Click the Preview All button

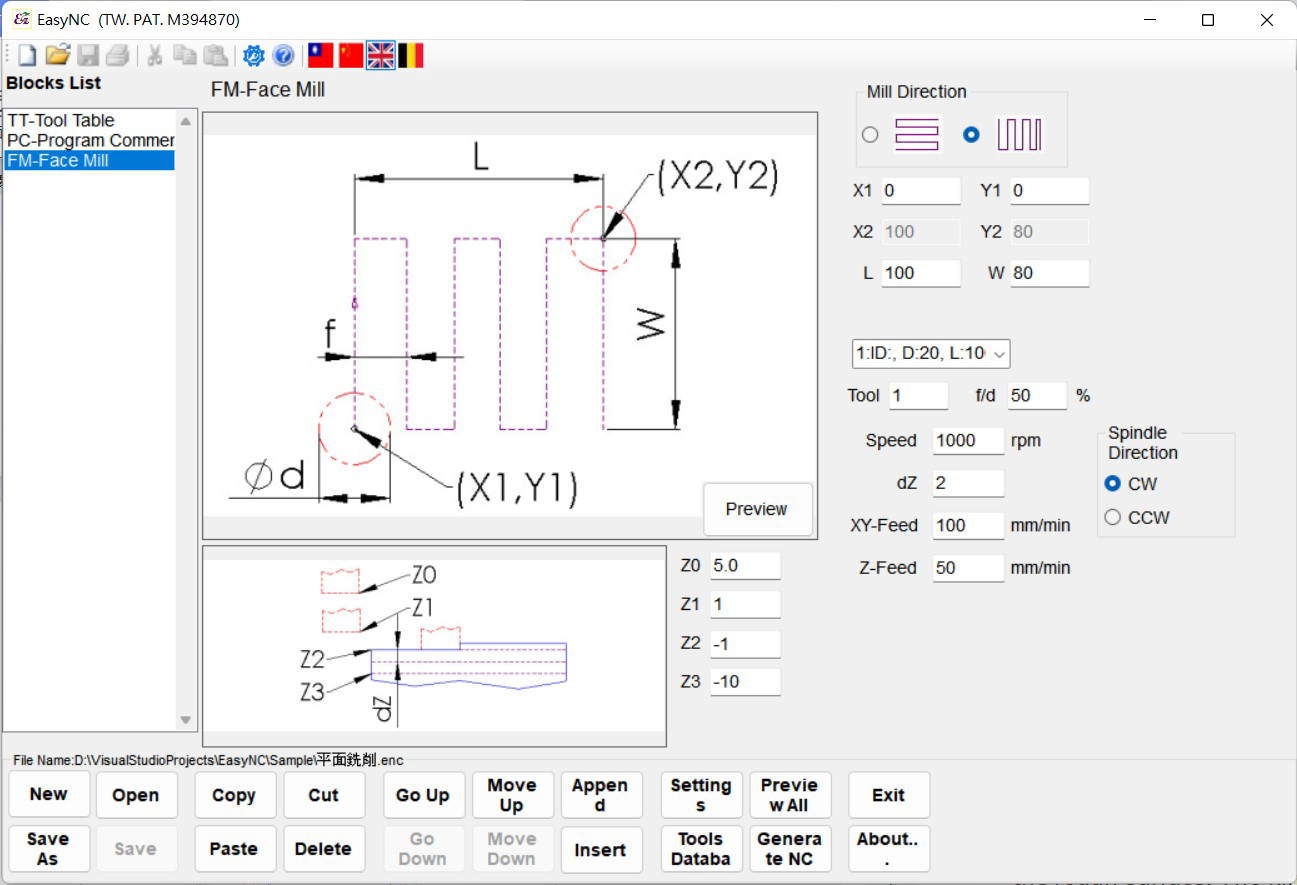[790, 795]
